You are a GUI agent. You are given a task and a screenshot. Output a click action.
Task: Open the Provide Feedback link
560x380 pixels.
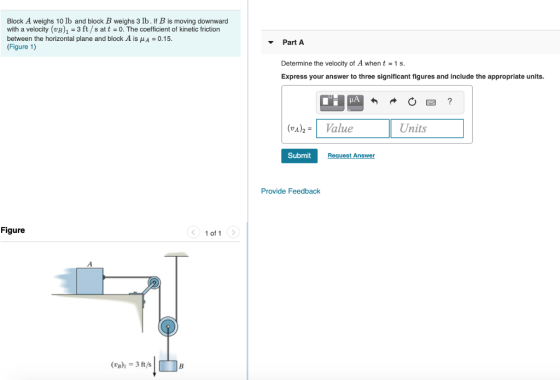pyautogui.click(x=290, y=191)
